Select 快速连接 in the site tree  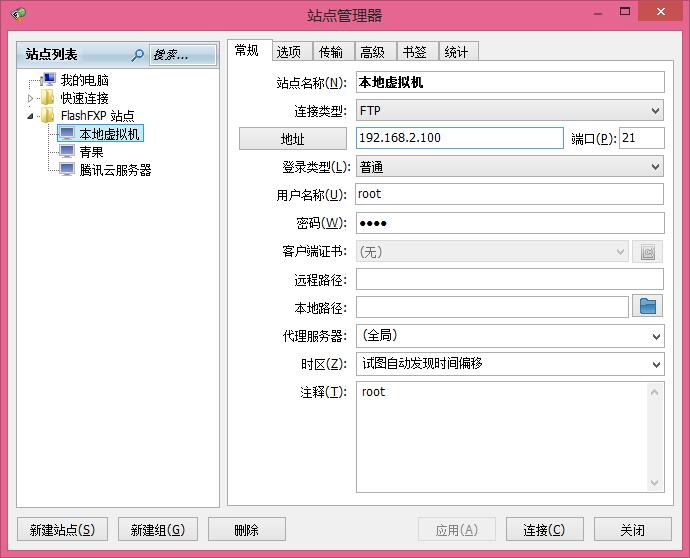point(84,98)
